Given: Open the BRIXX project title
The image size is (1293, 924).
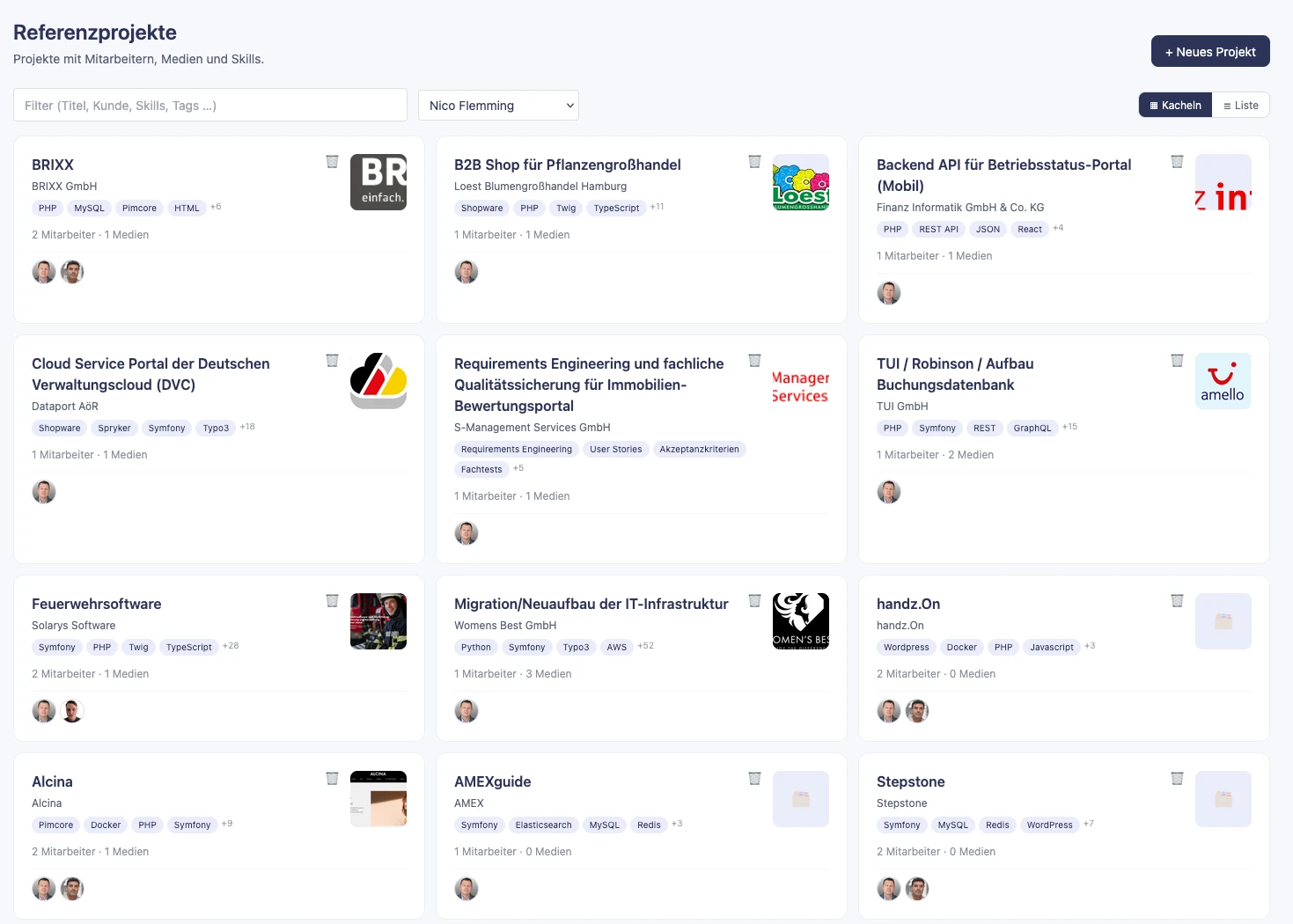Looking at the screenshot, I should pyautogui.click(x=53, y=165).
